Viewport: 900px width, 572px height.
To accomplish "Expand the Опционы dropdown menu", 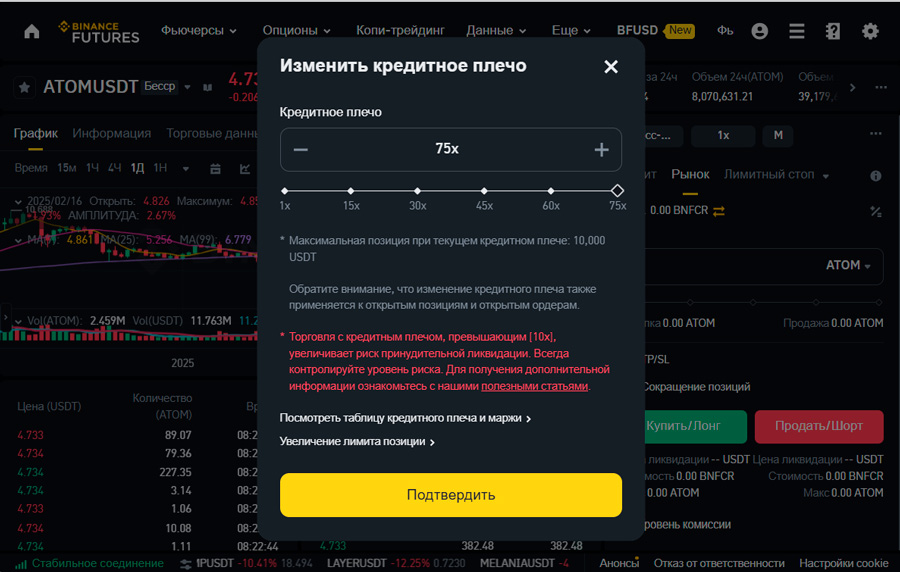I will [x=296, y=30].
